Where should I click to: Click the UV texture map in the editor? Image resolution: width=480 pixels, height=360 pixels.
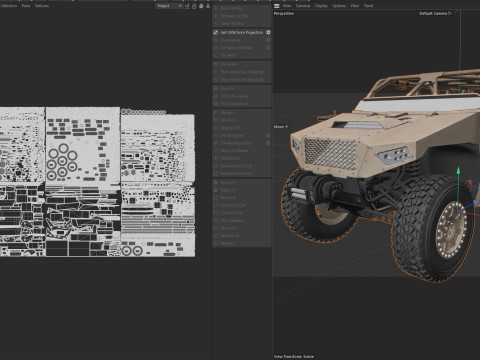pyautogui.click(x=97, y=182)
